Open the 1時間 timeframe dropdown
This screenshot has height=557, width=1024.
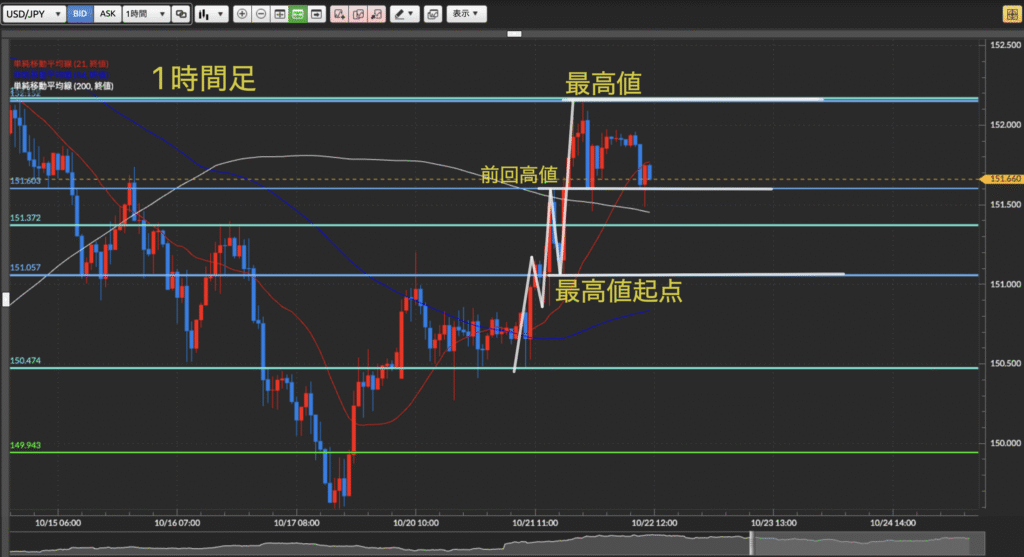pos(144,15)
